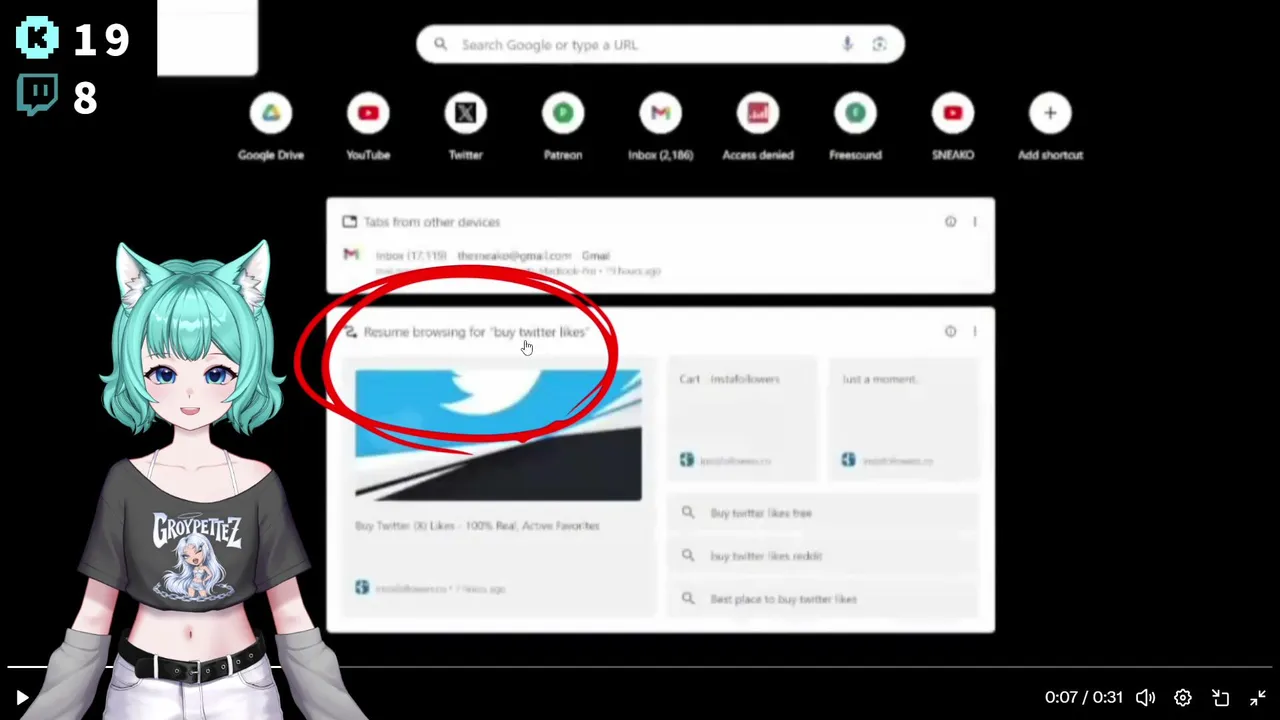Screen dimensions: 1280x720
Task: Search by image with Google Lens
Action: coord(879,45)
